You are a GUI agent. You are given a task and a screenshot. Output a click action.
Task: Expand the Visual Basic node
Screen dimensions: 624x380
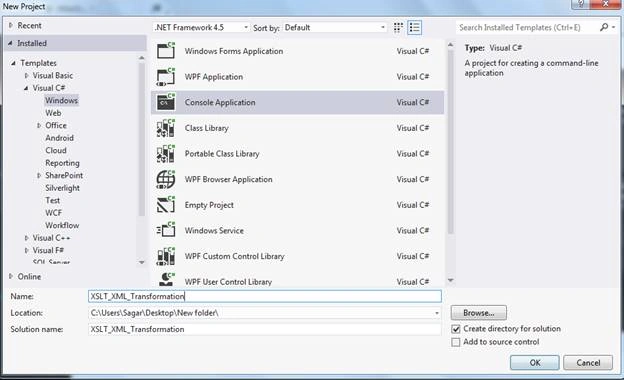[26, 76]
